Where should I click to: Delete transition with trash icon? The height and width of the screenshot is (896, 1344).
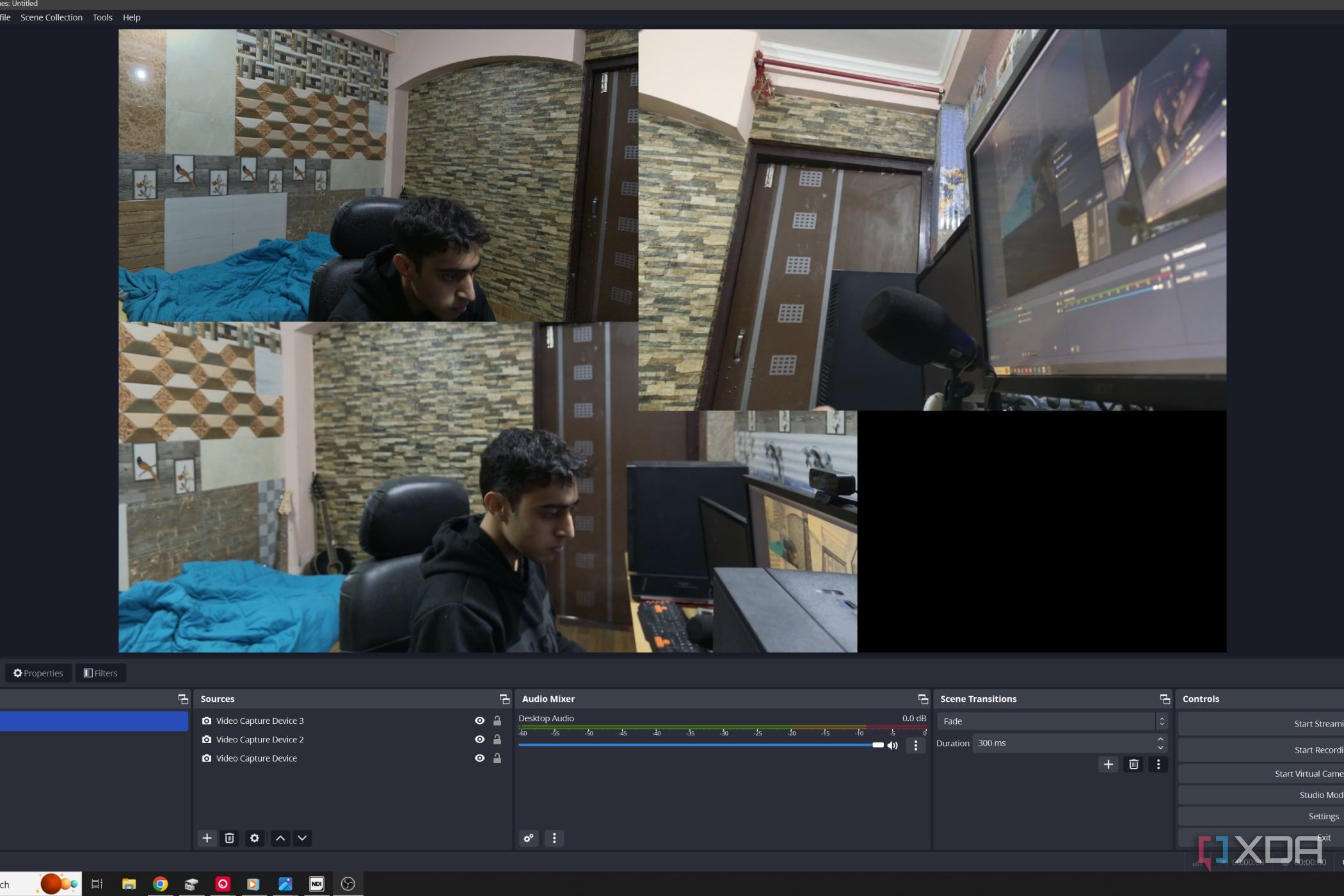coord(1133,764)
